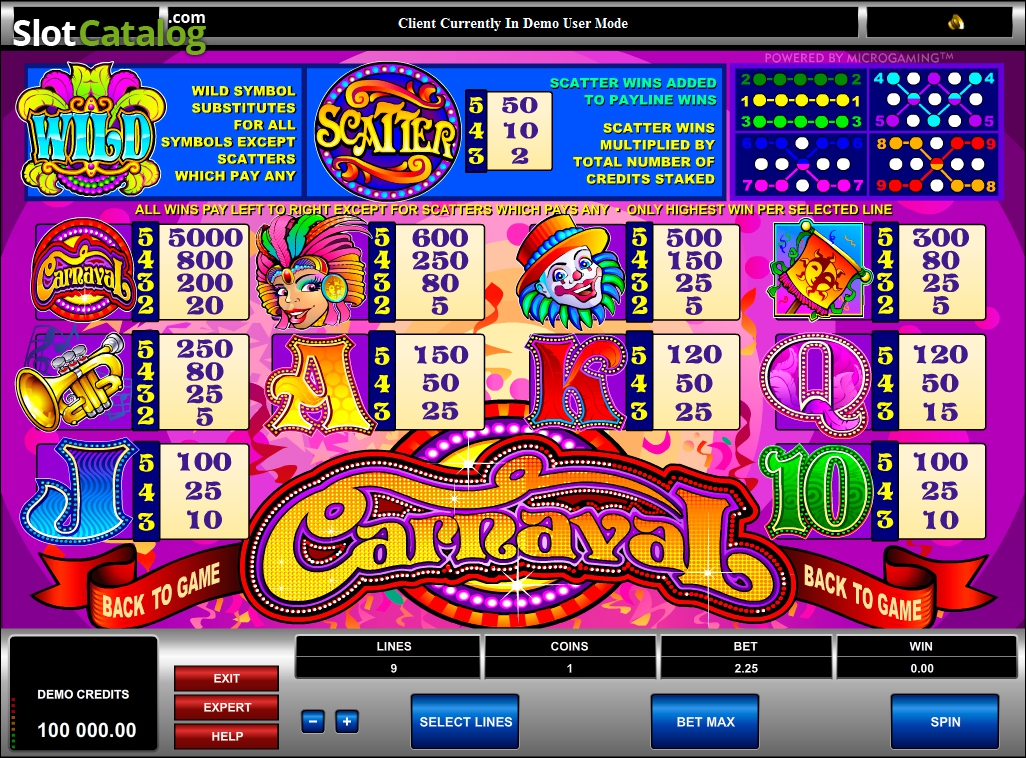Select the Carnaval logo paytable symbol
Image resolution: width=1026 pixels, height=758 pixels.
pos(83,270)
